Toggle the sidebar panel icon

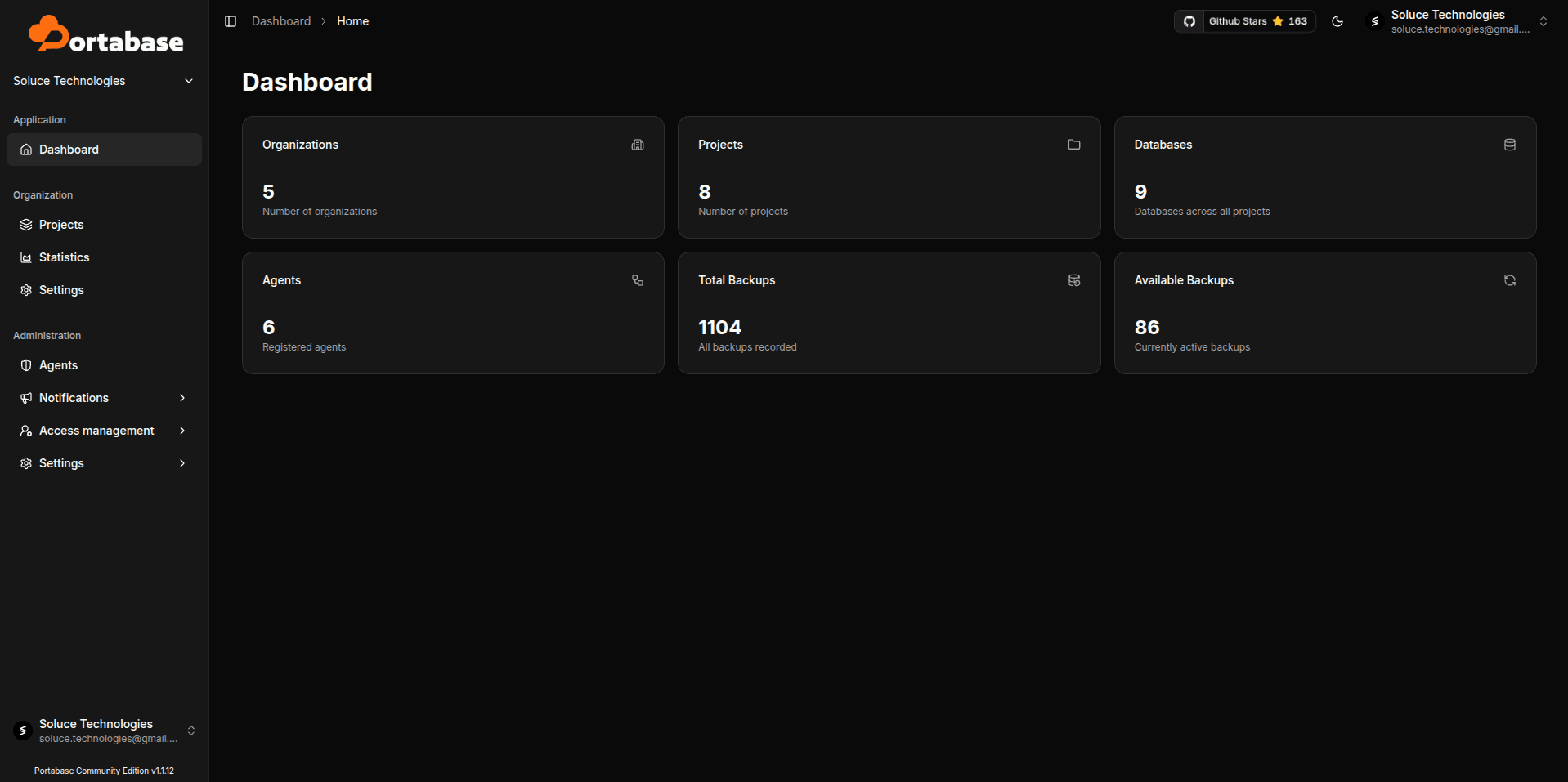[x=231, y=21]
